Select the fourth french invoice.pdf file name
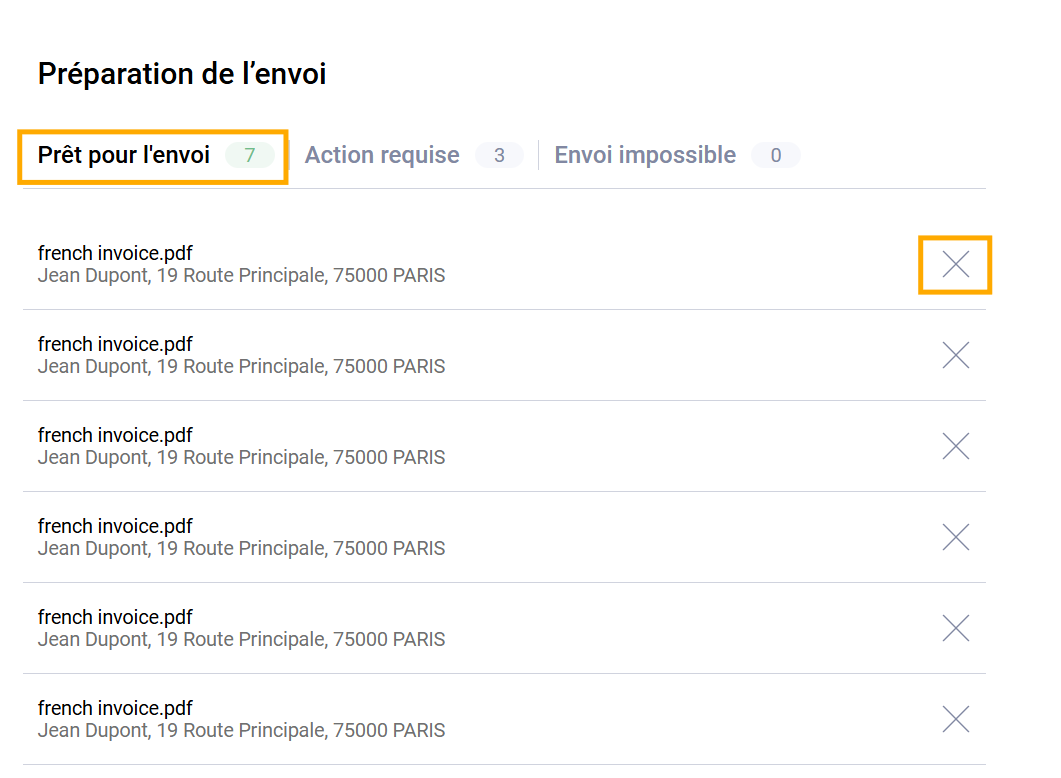The image size is (1061, 778). 115,526
